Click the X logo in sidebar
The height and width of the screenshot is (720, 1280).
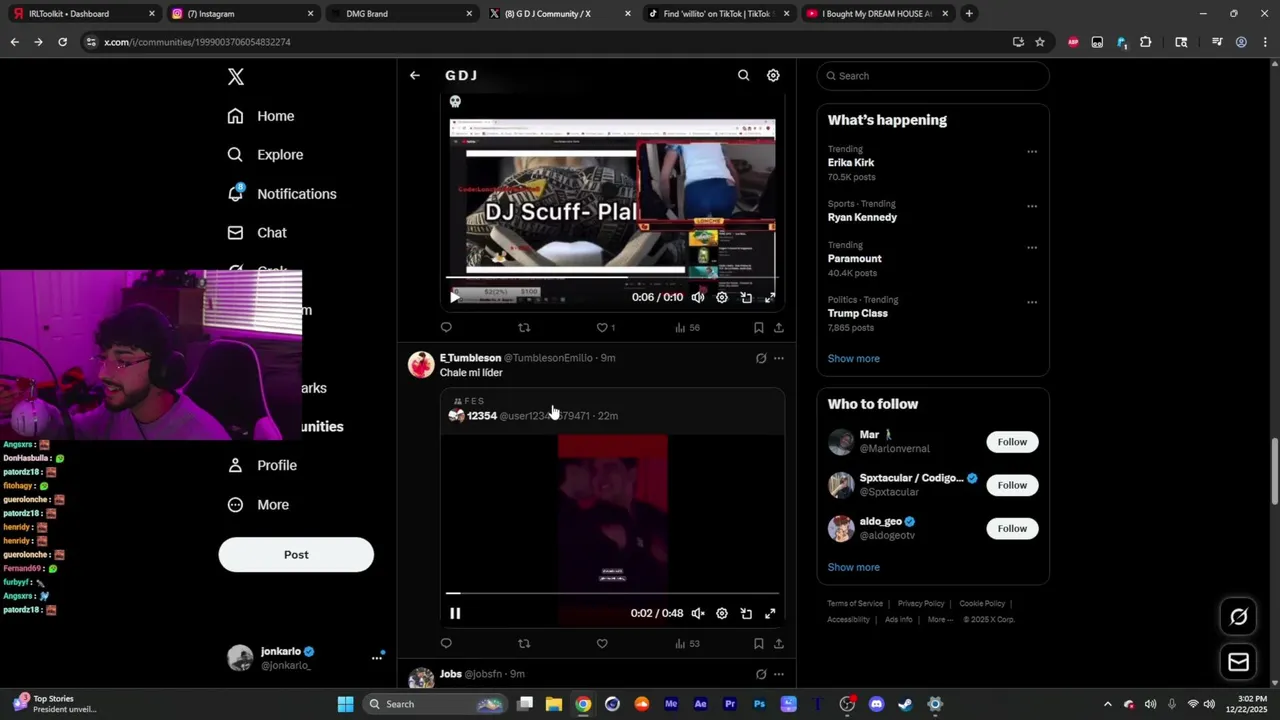click(236, 77)
